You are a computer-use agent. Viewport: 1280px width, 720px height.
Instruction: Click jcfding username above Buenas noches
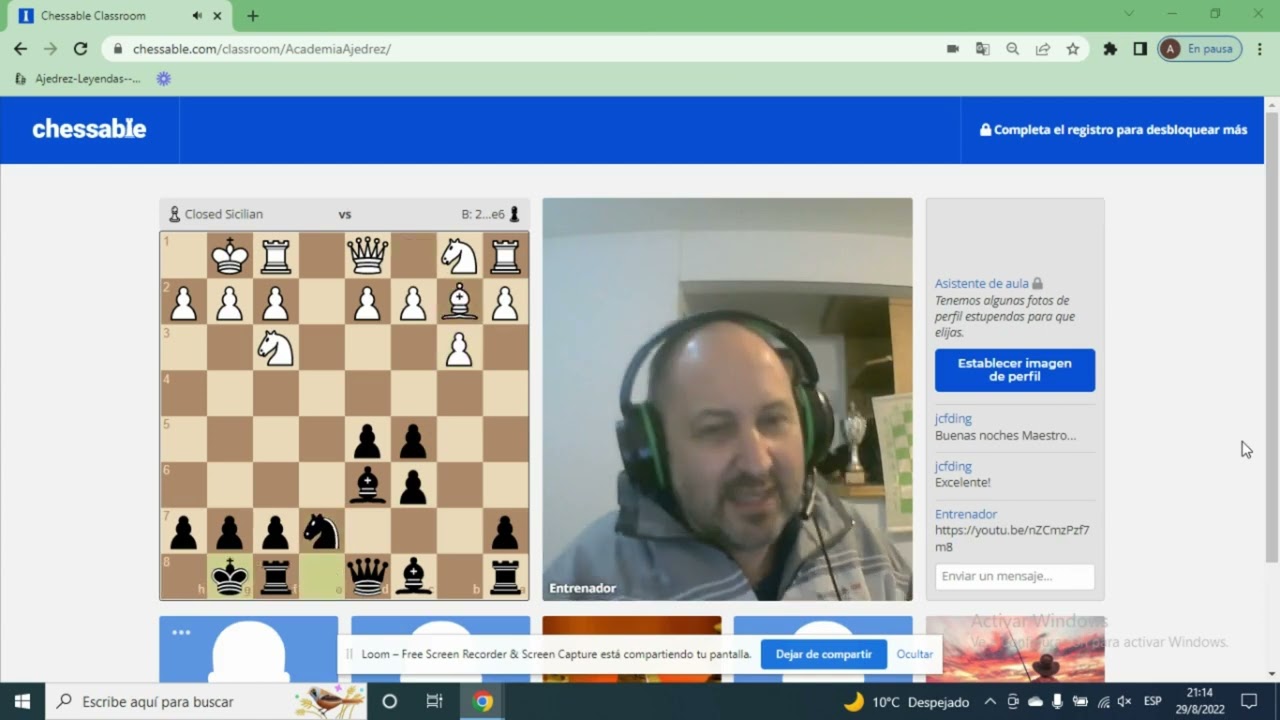click(953, 419)
